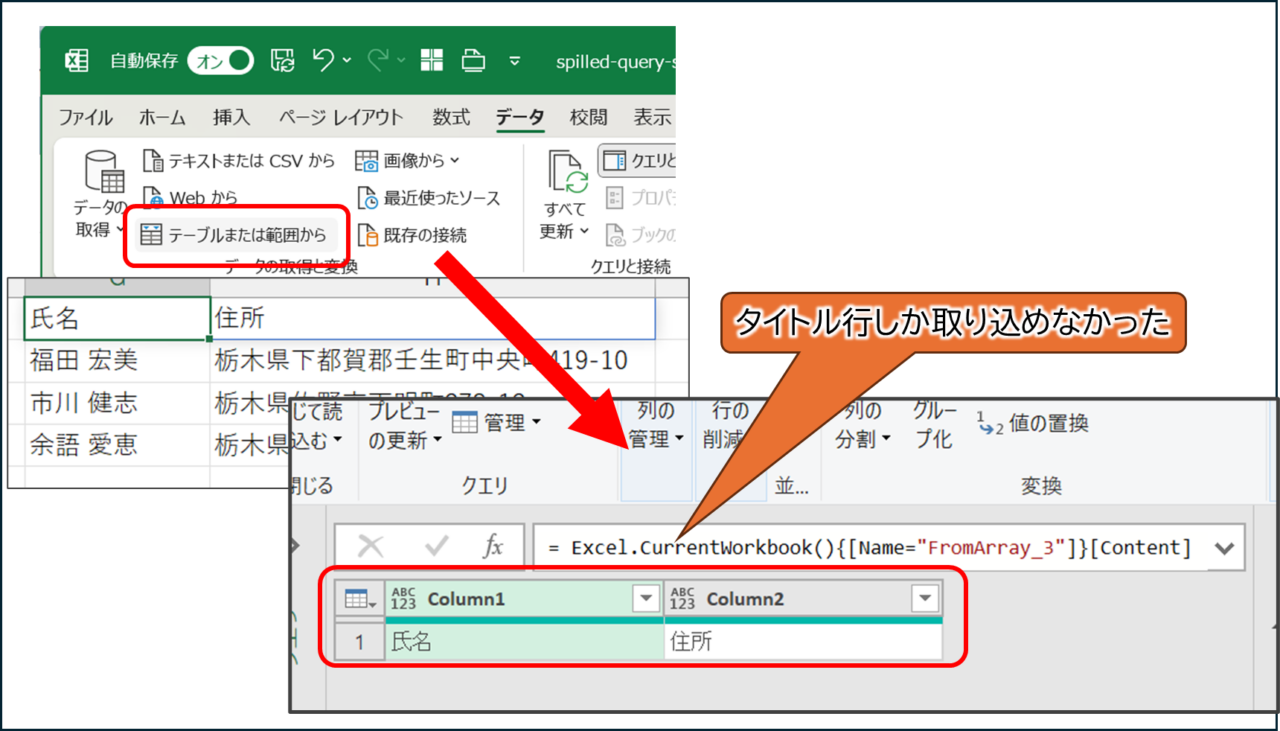Open 列の管理 dropdown
This screenshot has width=1280, height=731.
click(656, 427)
